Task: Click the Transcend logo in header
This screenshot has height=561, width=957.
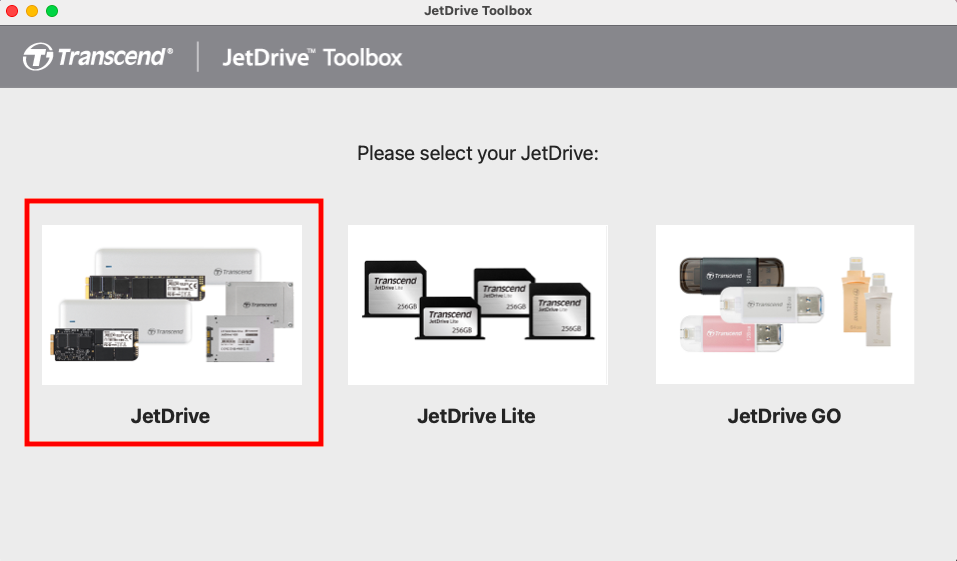Action: 98,57
